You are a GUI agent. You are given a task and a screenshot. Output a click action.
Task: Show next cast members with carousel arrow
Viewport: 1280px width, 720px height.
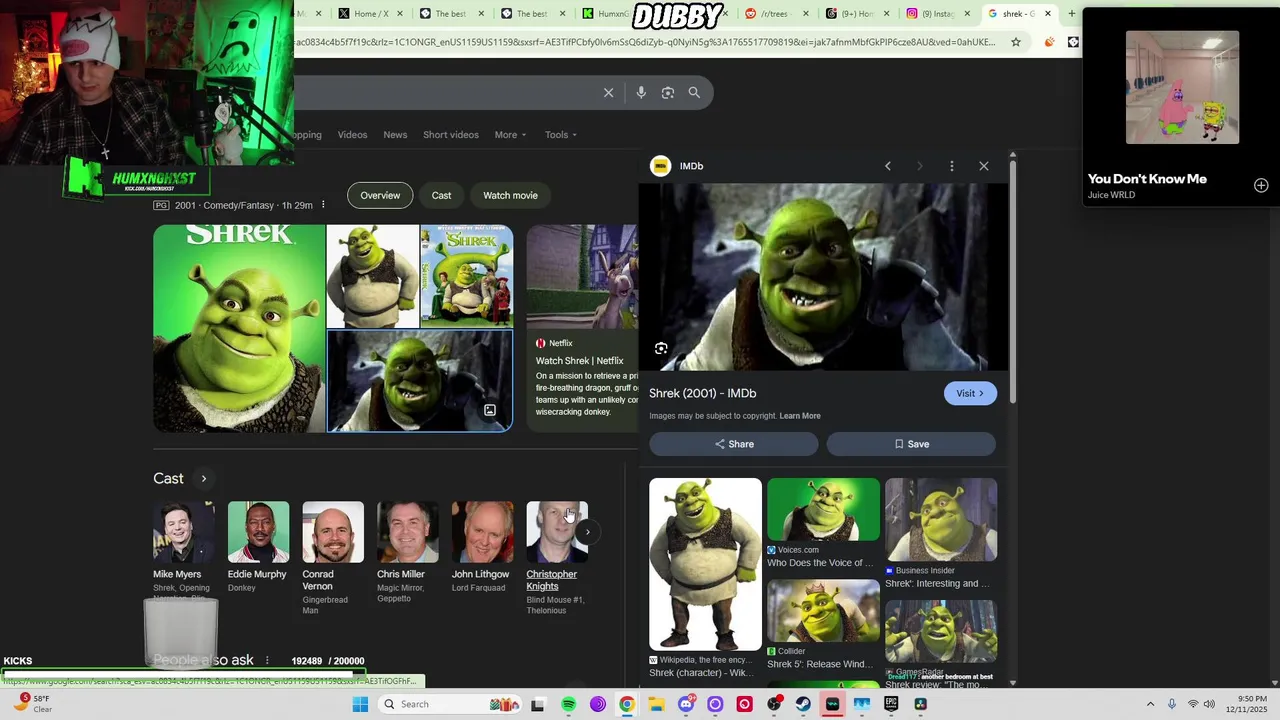(x=587, y=532)
